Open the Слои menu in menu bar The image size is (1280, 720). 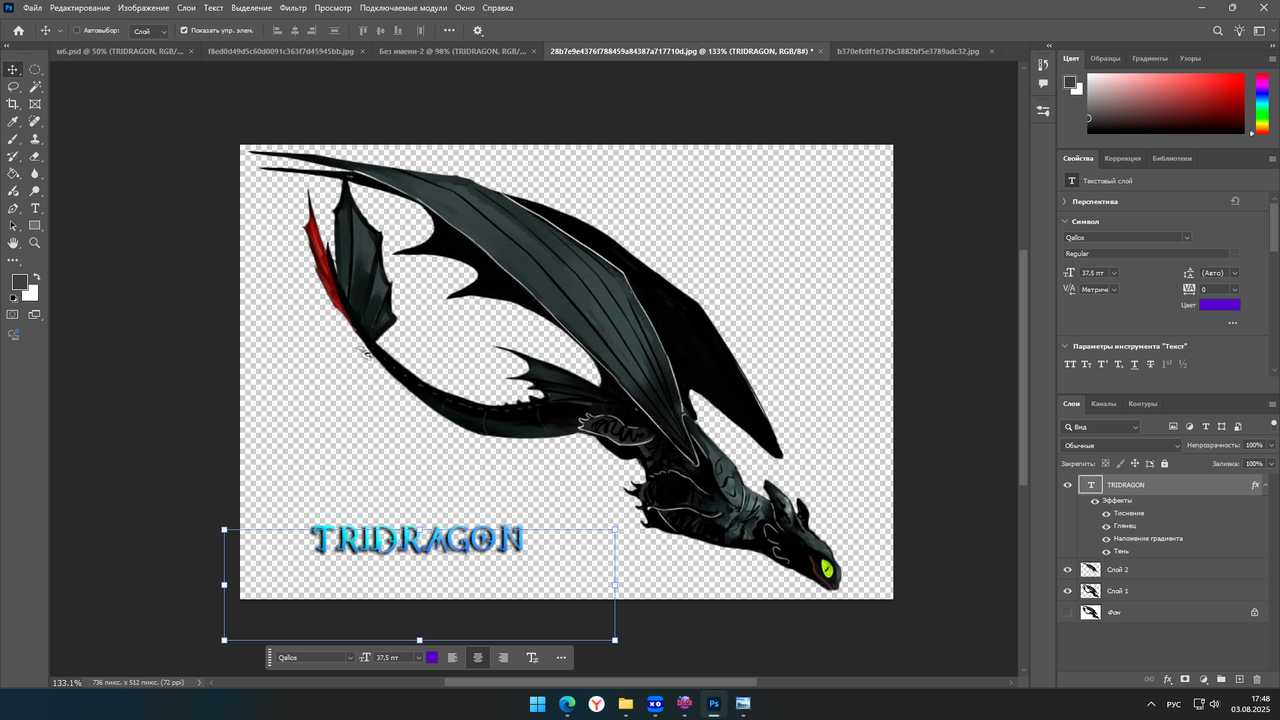(x=186, y=8)
